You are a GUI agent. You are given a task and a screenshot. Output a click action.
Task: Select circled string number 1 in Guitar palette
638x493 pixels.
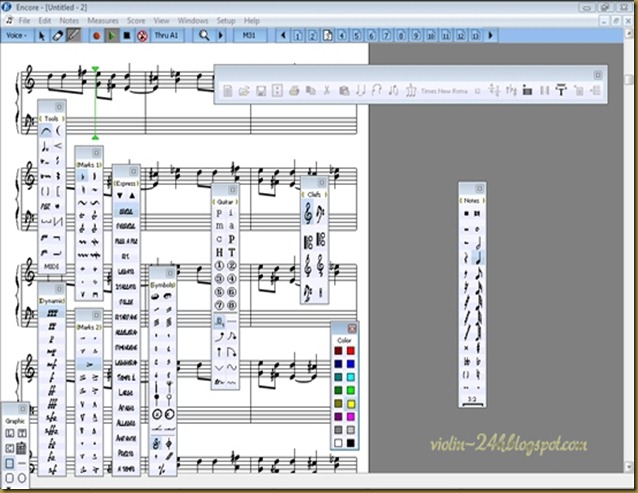[219, 266]
